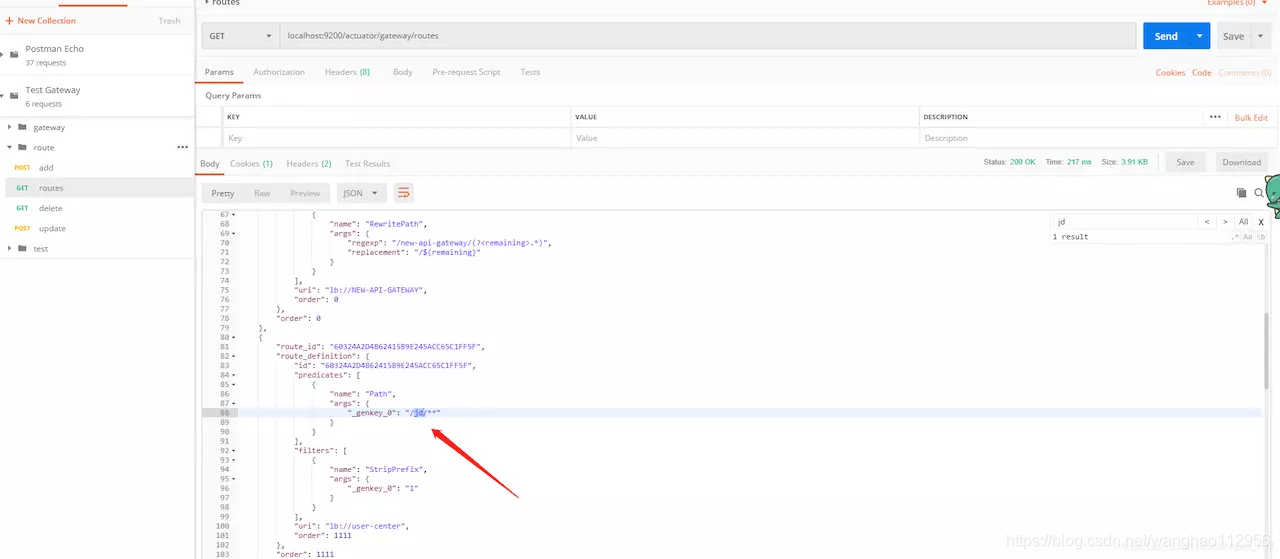Expand the routes request title arrow
This screenshot has height=559, width=1280.
coord(207,3)
